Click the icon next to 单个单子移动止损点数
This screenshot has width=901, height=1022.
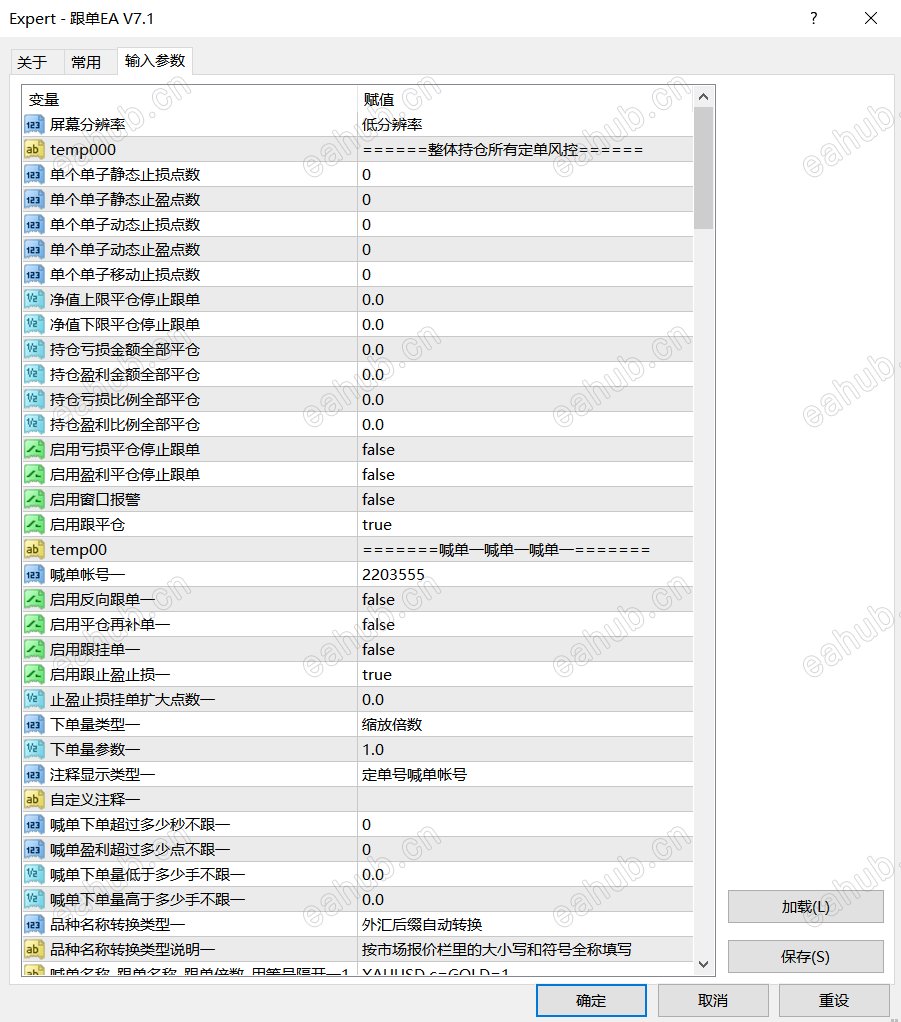point(34,274)
